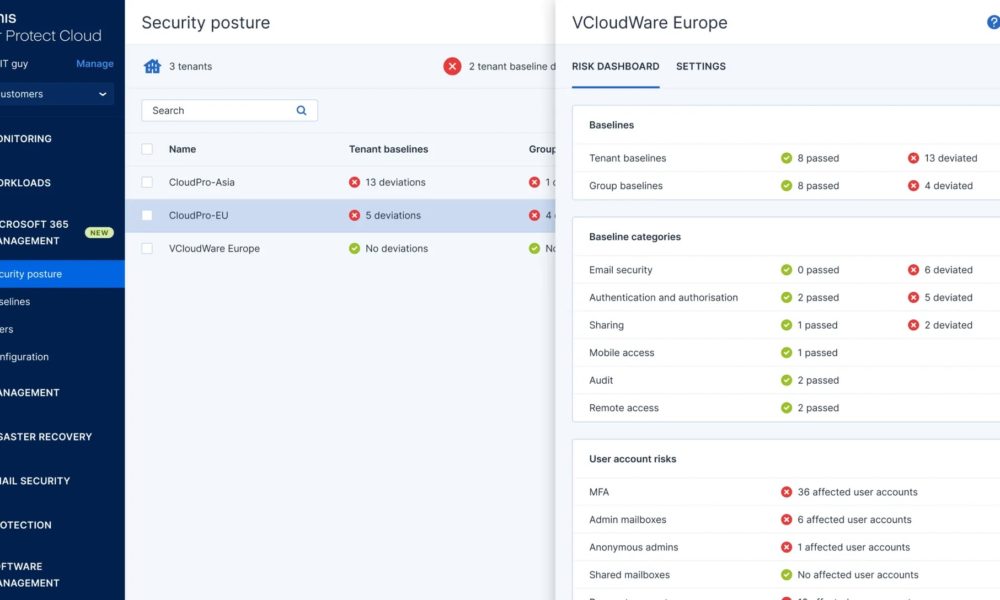This screenshot has width=1000, height=600.
Task: Click green check icon for Shared mailboxes
Action: [x=787, y=575]
